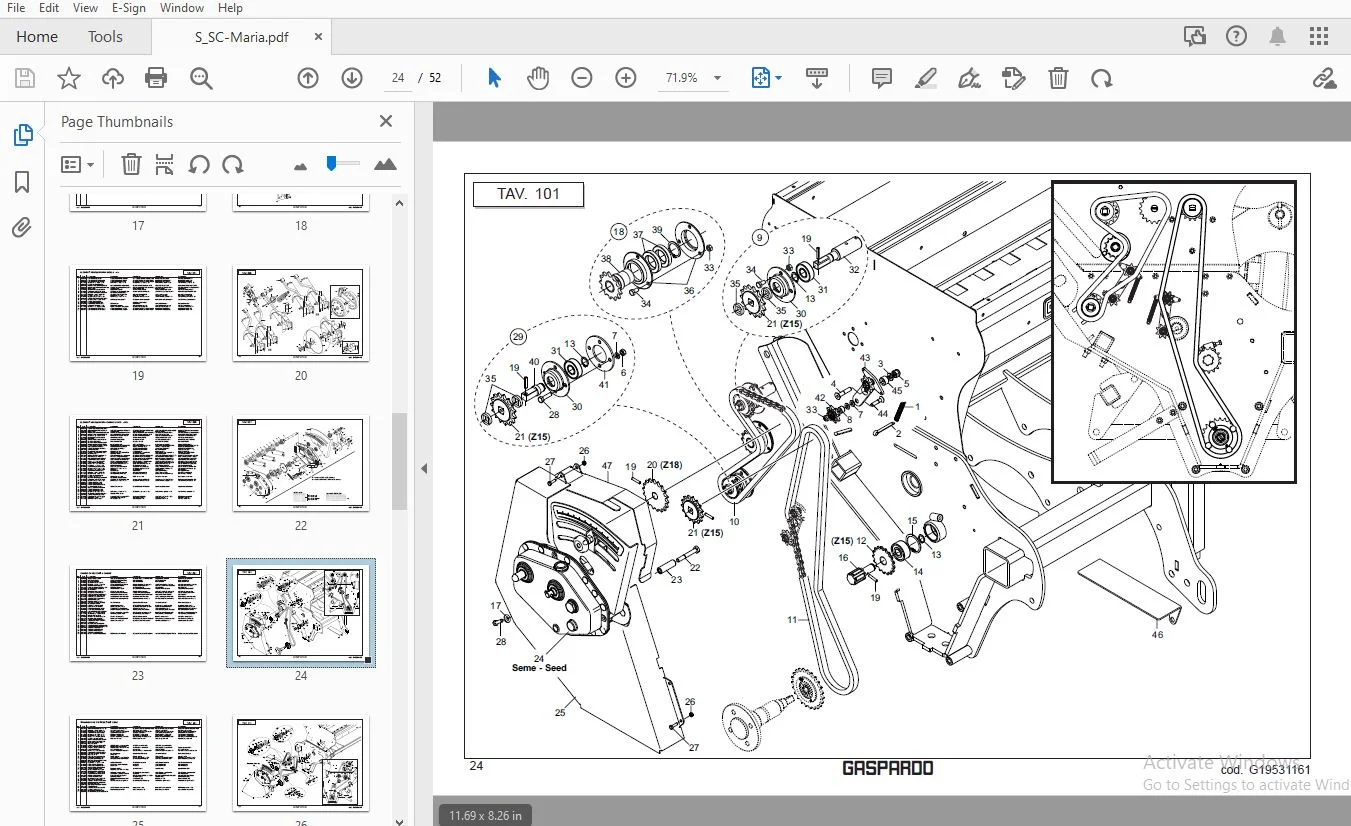Reduce thumbnail size with the small mountain icon
1351x826 pixels.
point(300,166)
